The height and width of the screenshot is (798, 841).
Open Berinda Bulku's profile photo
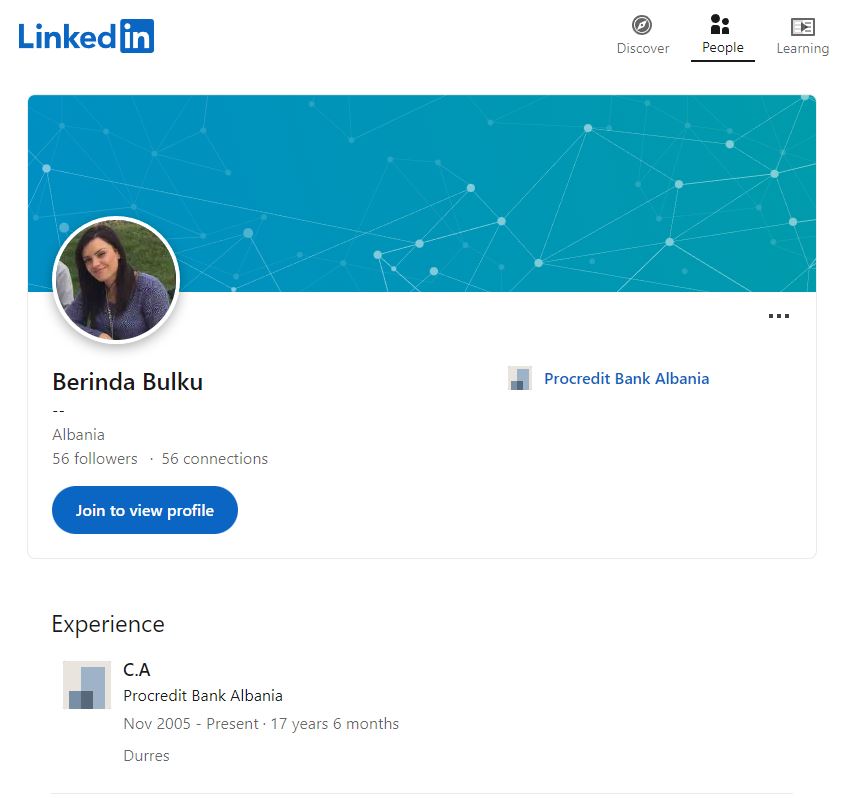116,280
